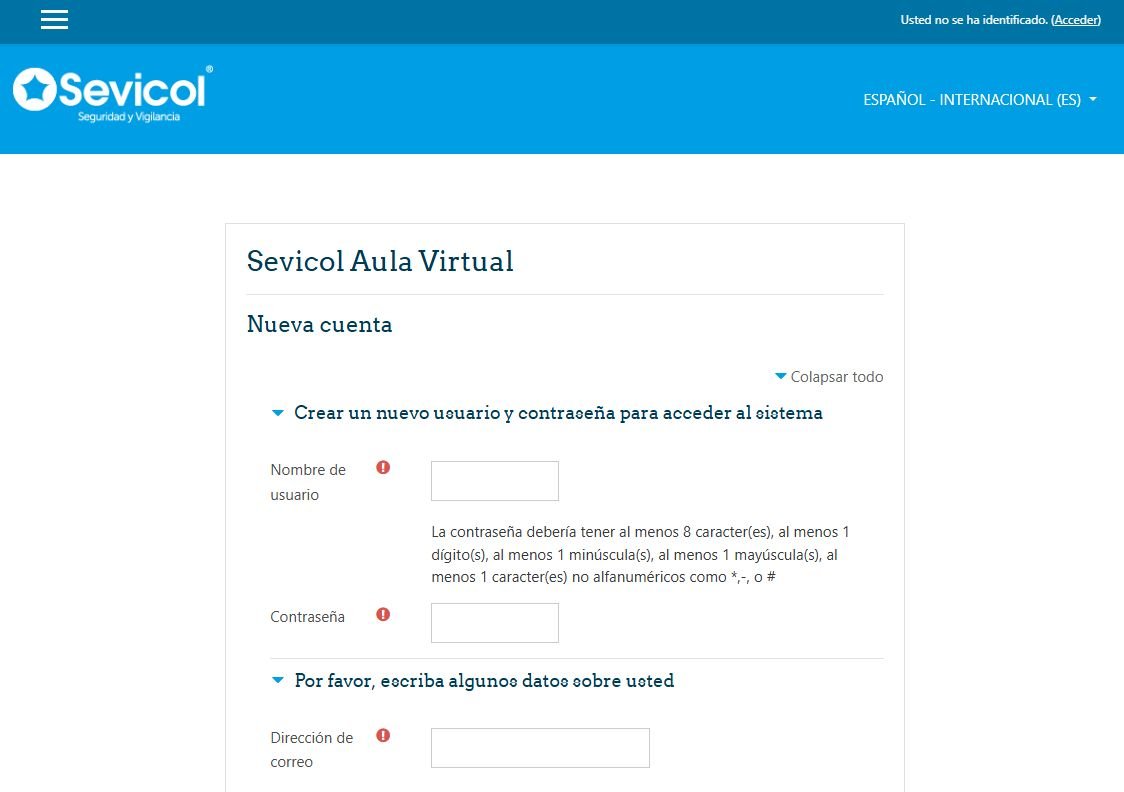
Task: Click the 'Contraseña' field label
Action: (308, 617)
